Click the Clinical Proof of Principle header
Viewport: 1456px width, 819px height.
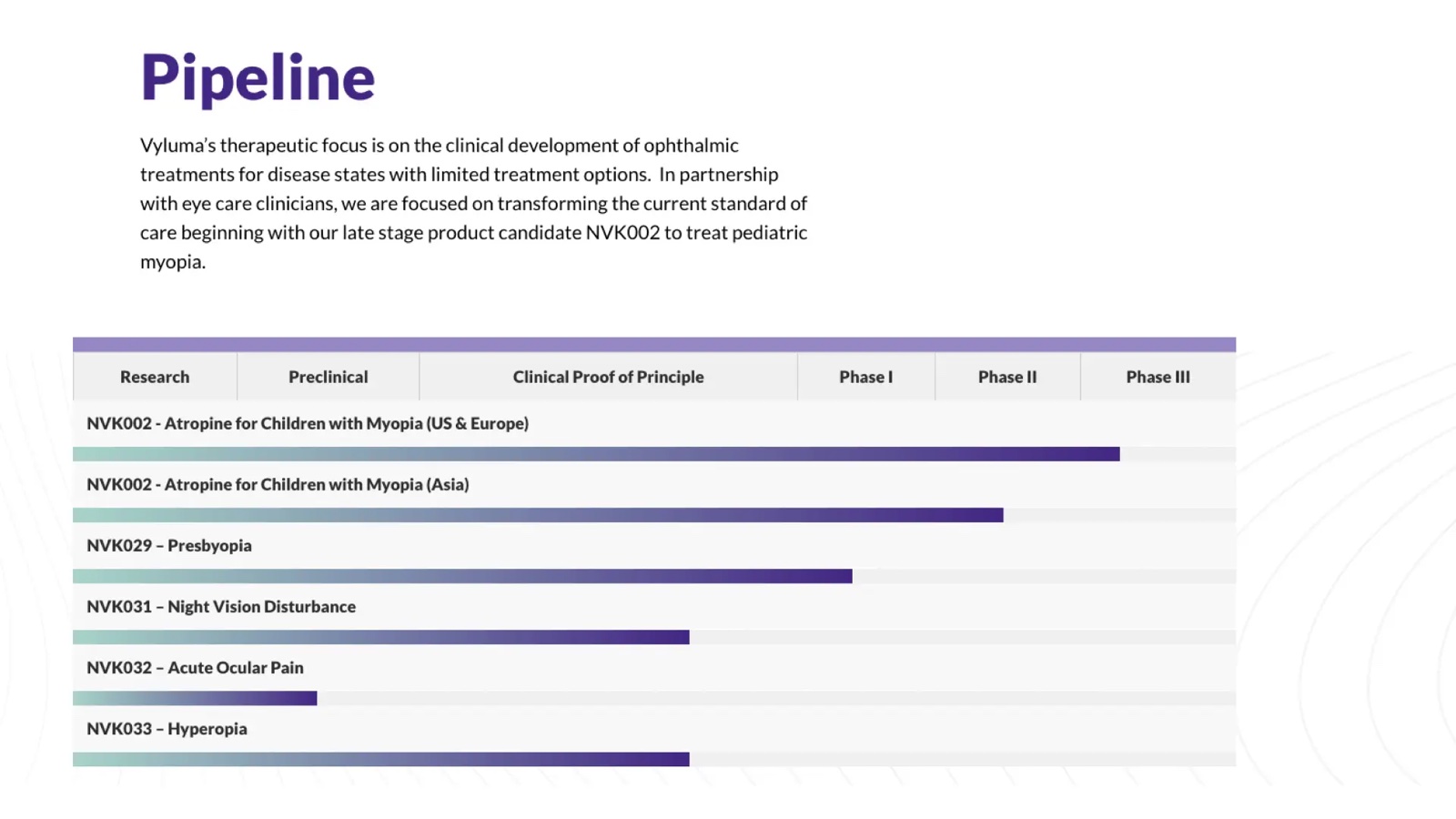tap(609, 377)
